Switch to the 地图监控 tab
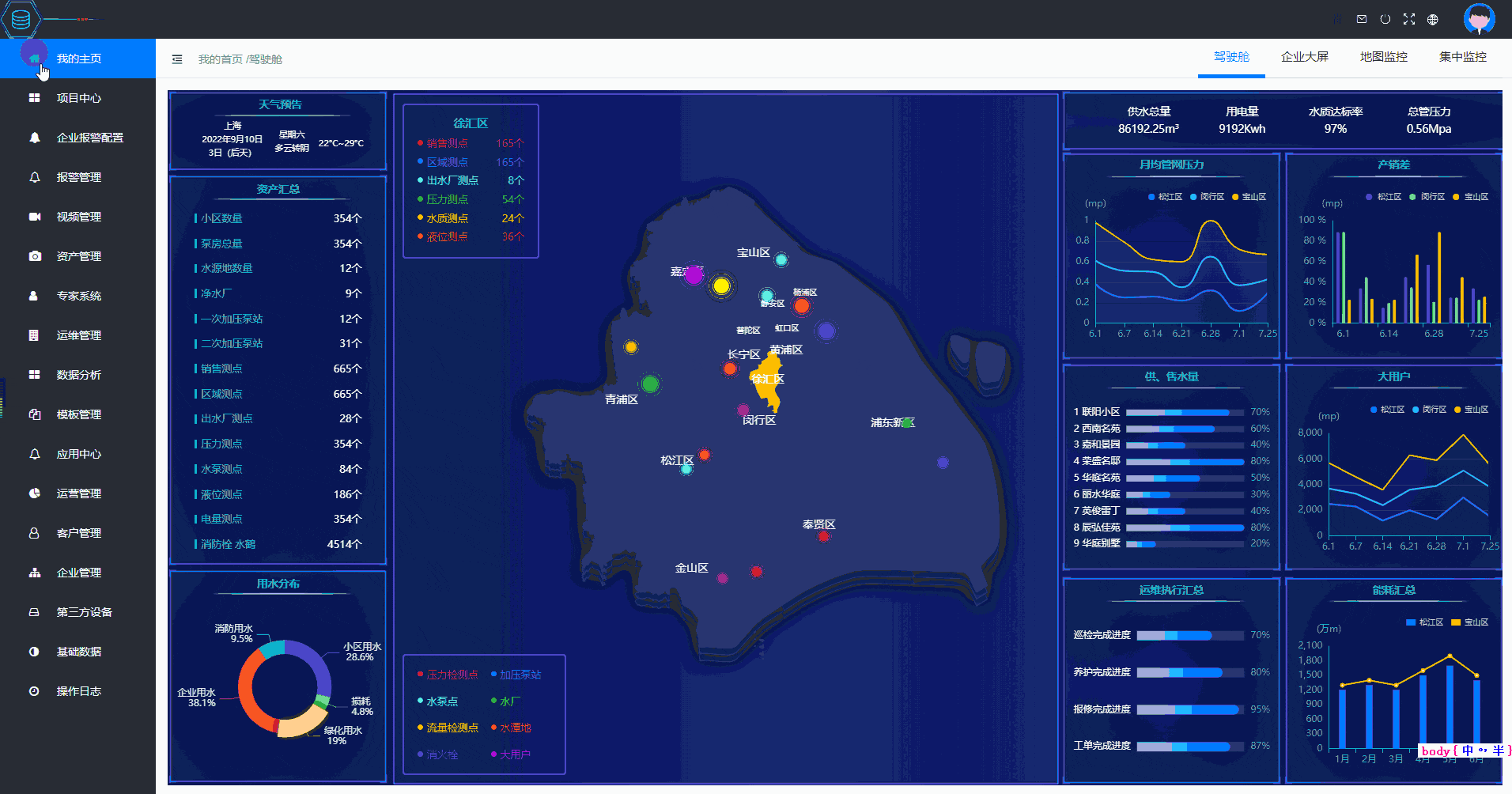 (x=1383, y=57)
